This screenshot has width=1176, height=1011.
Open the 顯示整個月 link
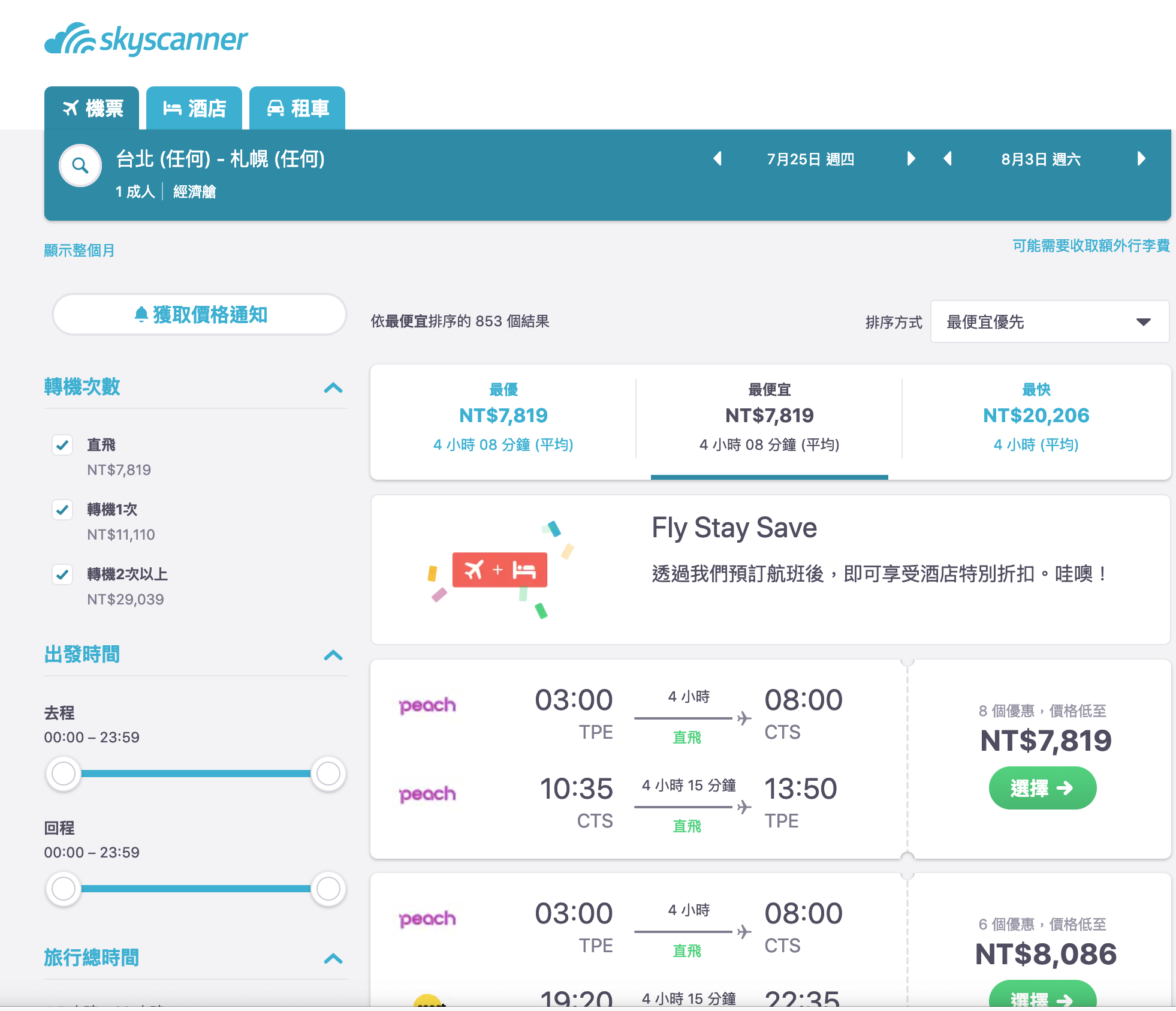(79, 250)
